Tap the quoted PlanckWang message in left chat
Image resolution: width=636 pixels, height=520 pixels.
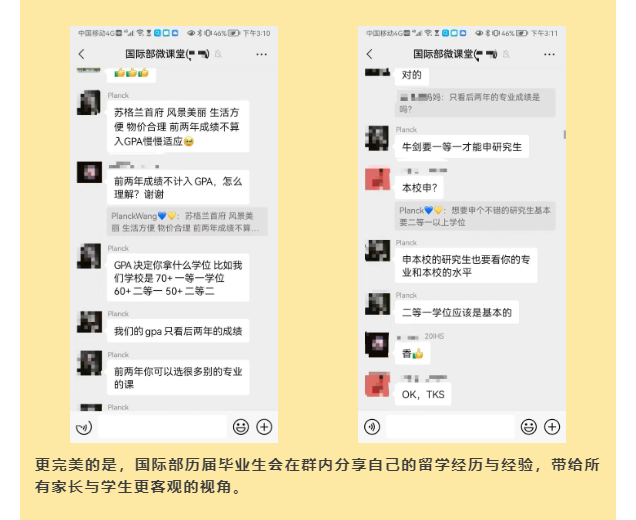tap(187, 222)
